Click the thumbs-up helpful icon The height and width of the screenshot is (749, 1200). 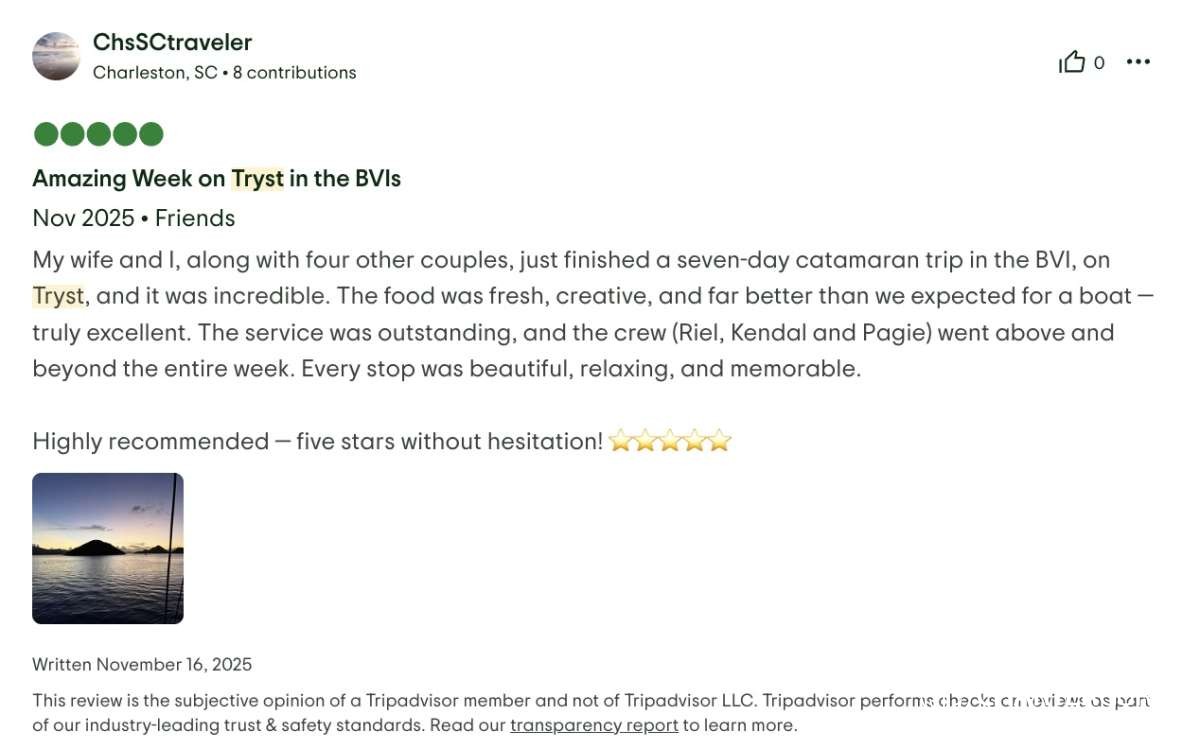click(x=1072, y=62)
